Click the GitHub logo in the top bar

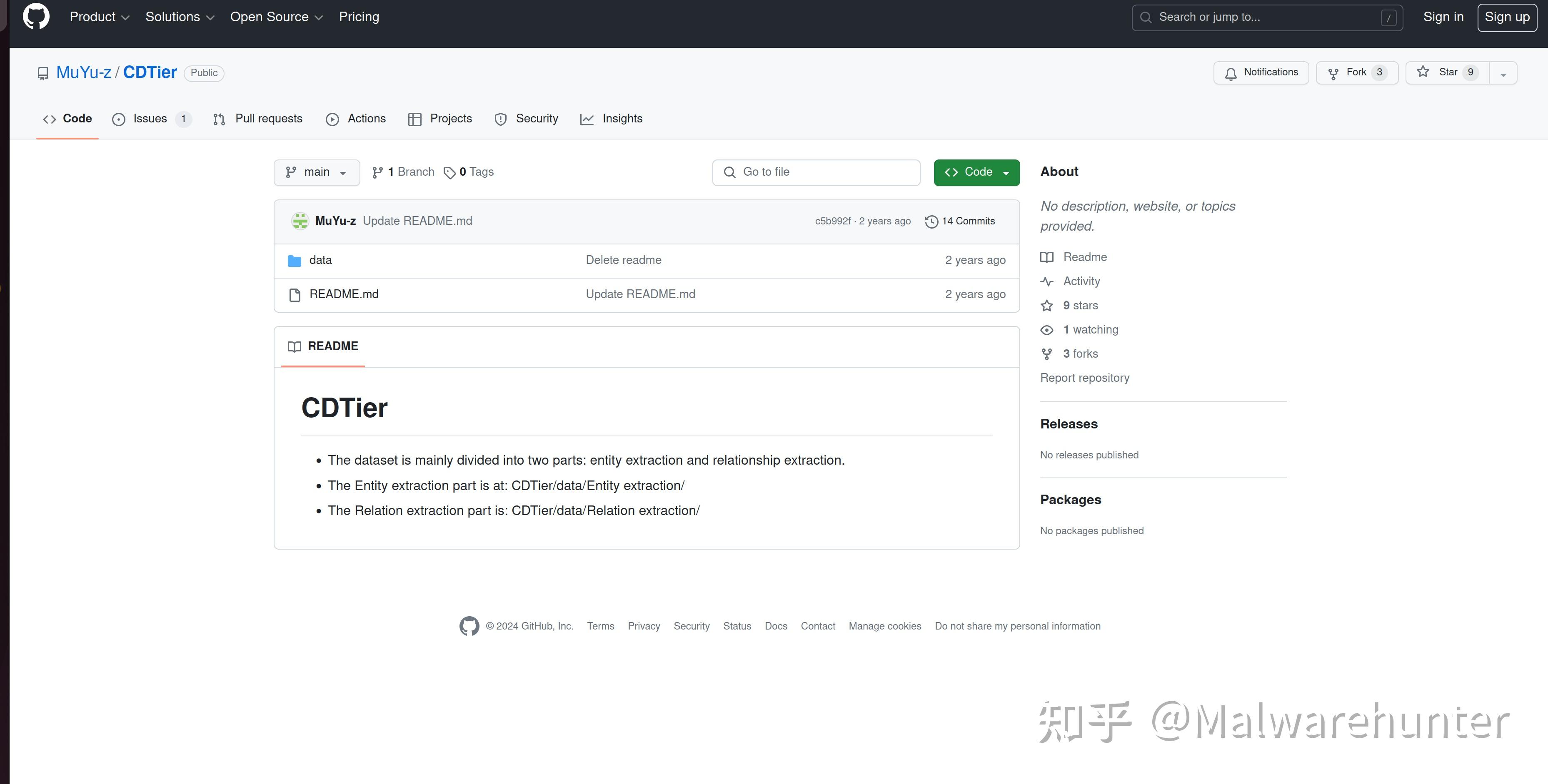pos(36,16)
